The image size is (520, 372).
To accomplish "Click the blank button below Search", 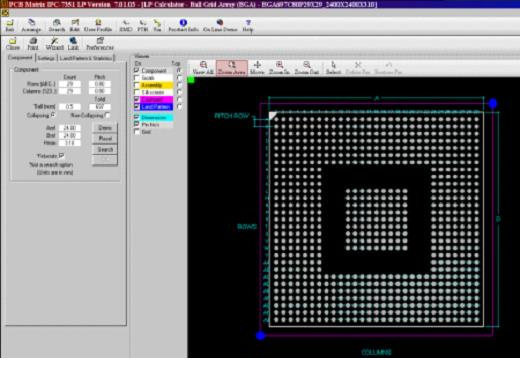I will pyautogui.click(x=105, y=160).
